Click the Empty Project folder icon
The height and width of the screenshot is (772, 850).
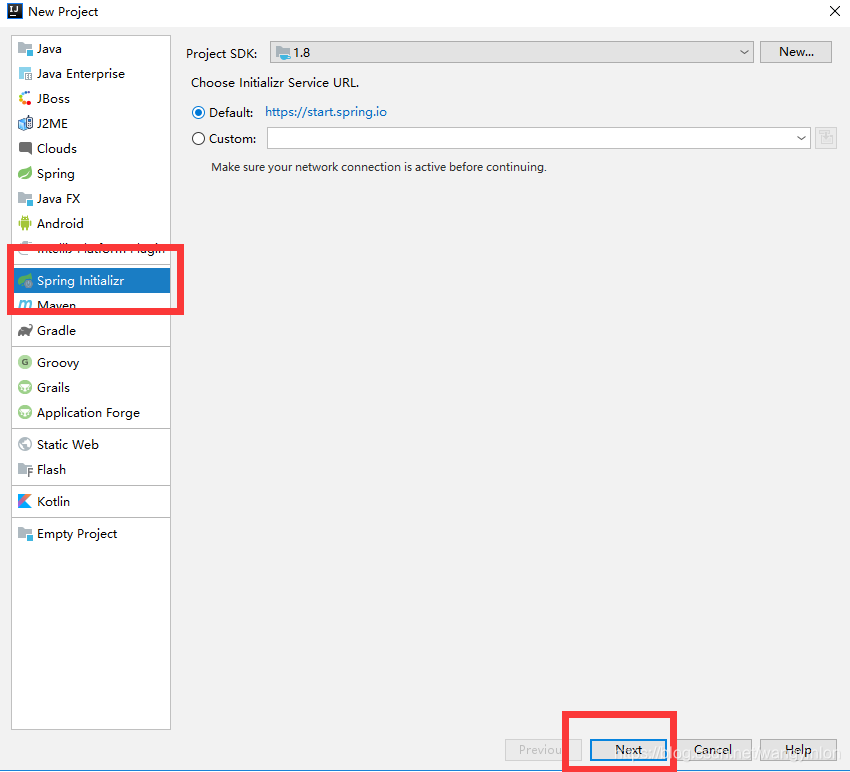click(x=25, y=533)
